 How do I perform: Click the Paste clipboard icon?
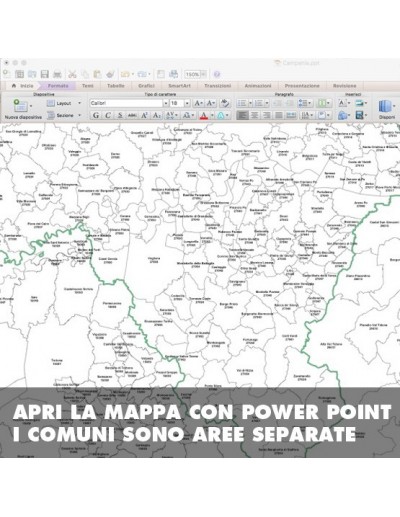[97, 74]
